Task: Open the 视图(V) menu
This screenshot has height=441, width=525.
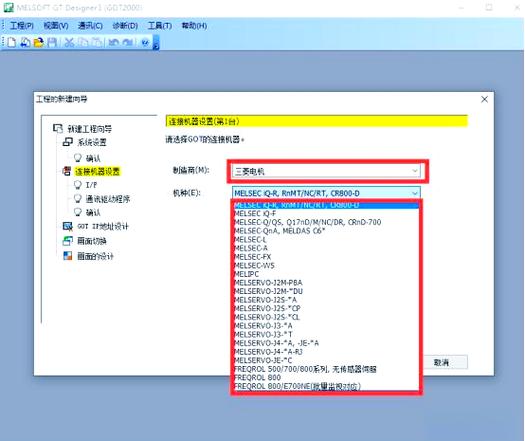Action: point(56,26)
